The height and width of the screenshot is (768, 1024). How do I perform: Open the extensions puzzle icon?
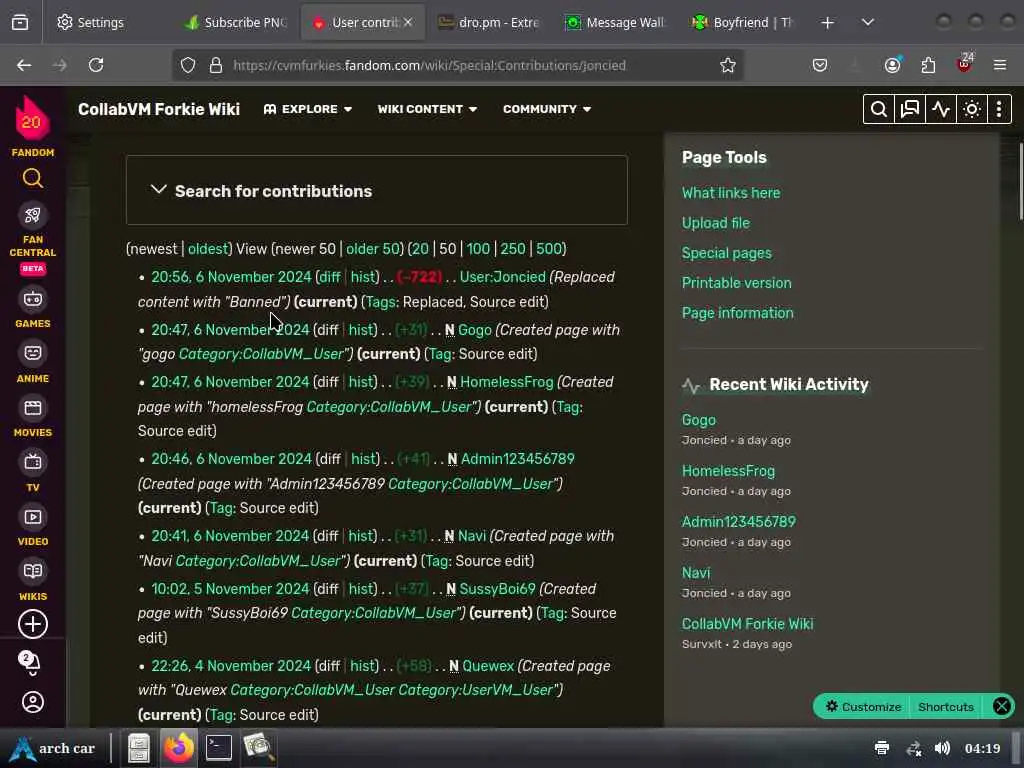click(x=928, y=65)
